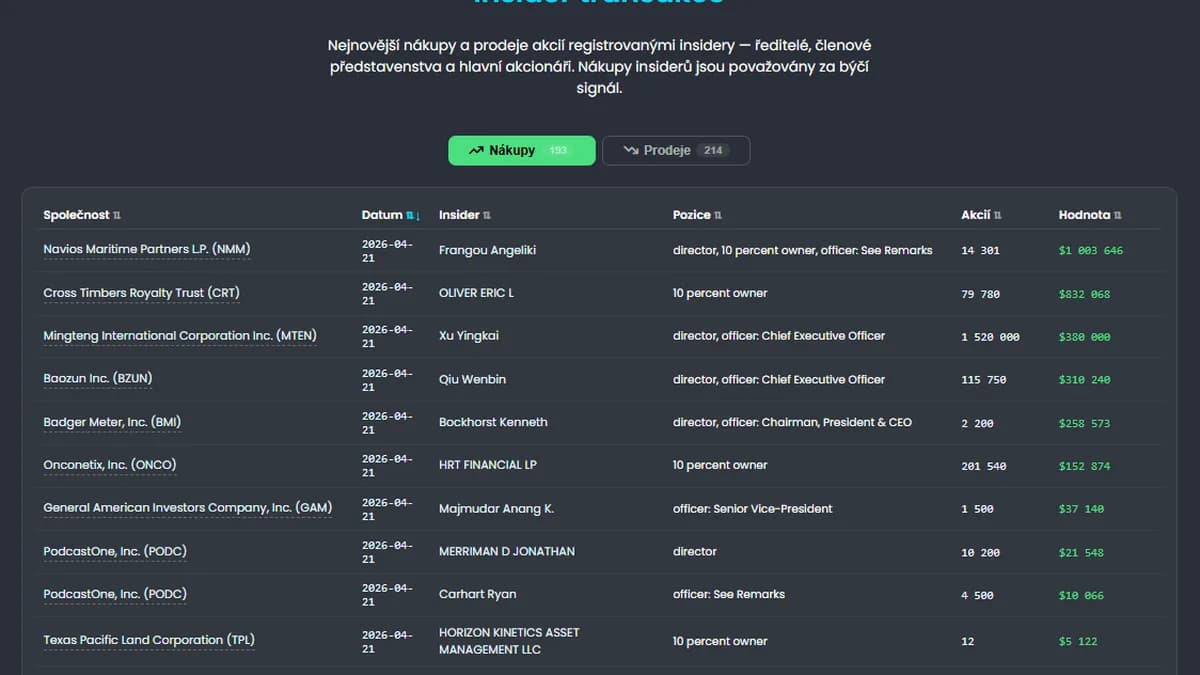The width and height of the screenshot is (1200, 675).
Task: Click share count 14 301
Action: (980, 250)
